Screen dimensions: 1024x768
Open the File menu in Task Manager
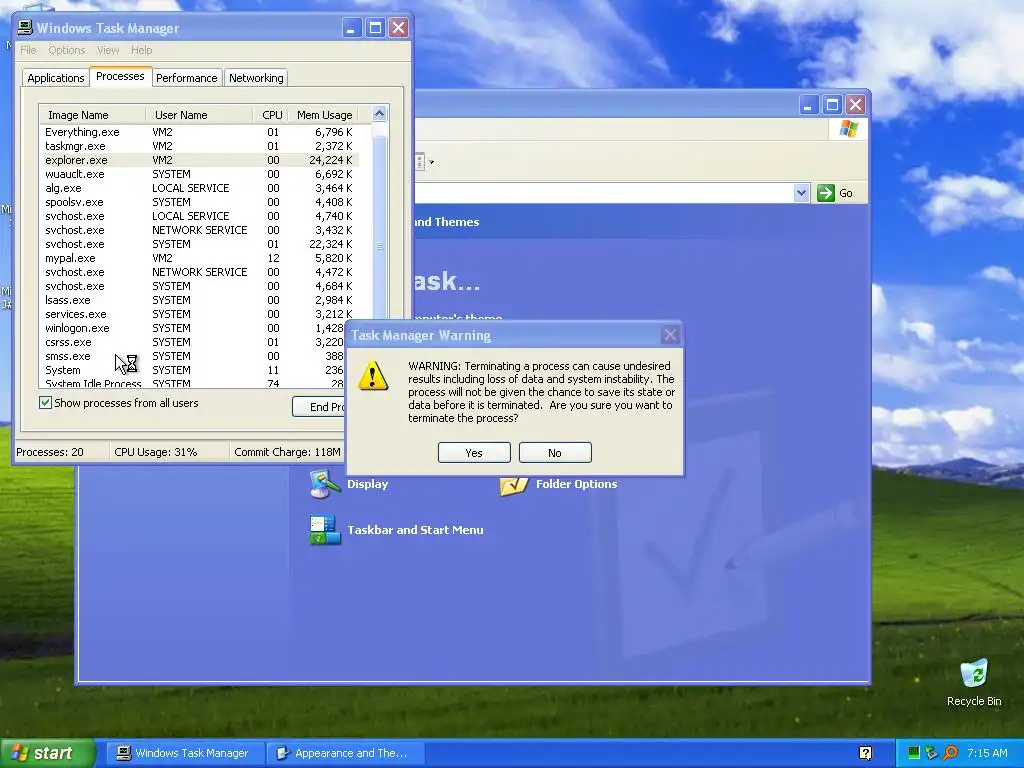coord(28,50)
